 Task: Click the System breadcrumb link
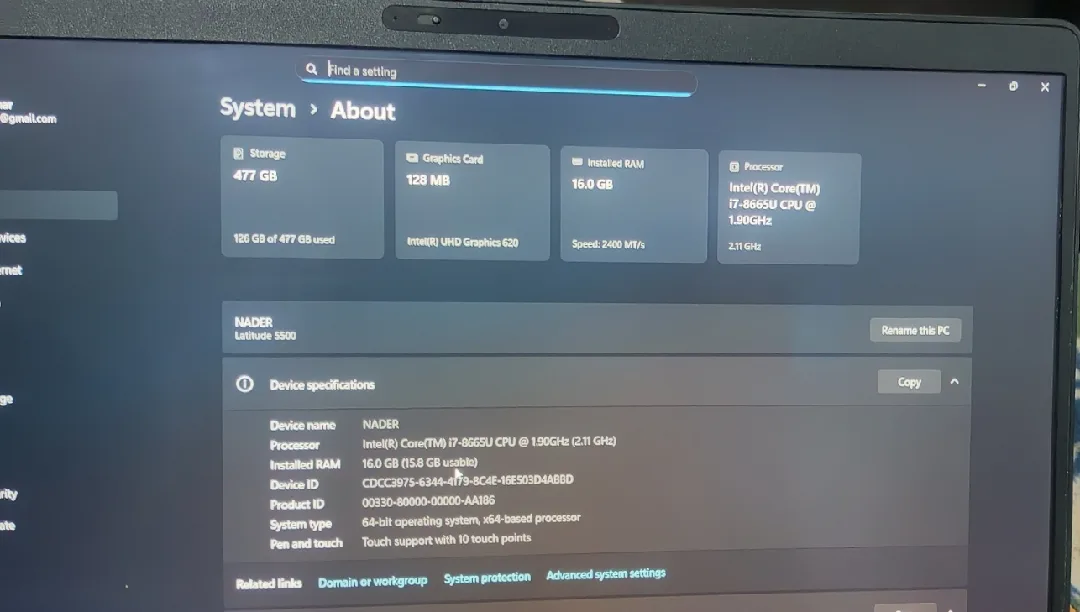(x=257, y=108)
